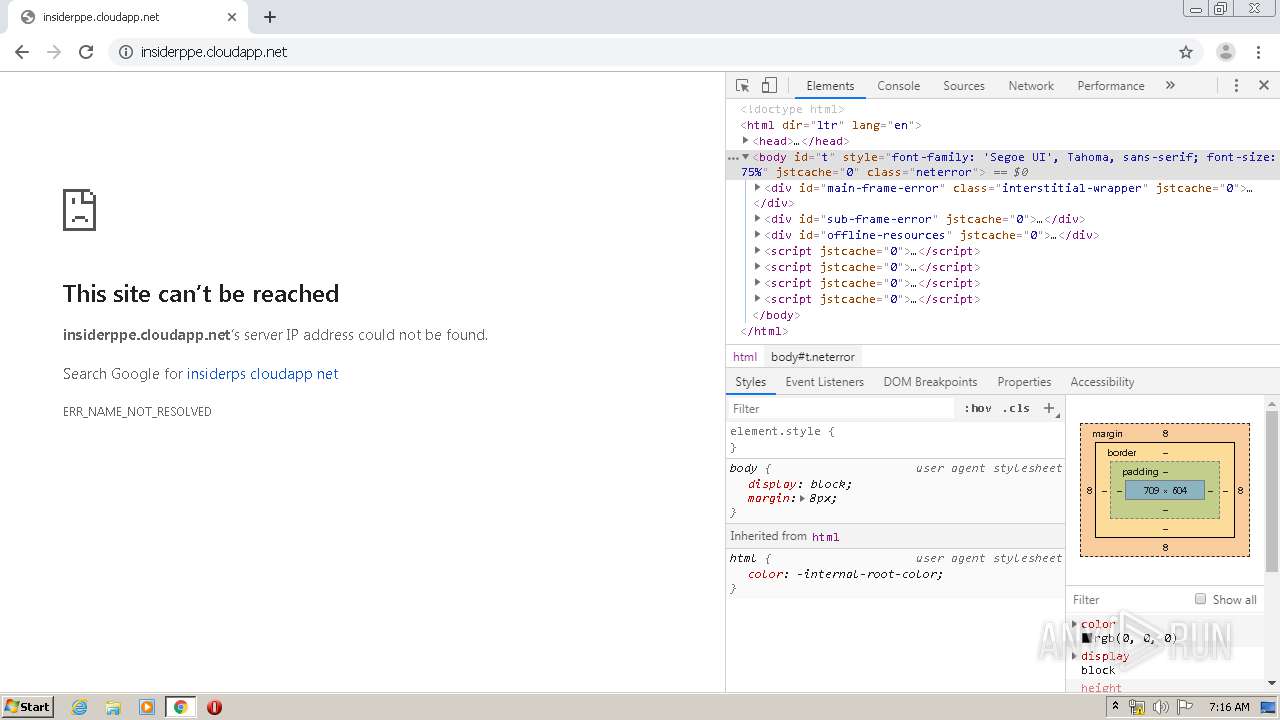The image size is (1280, 720).
Task: Open the Network tab
Action: coord(1031,86)
